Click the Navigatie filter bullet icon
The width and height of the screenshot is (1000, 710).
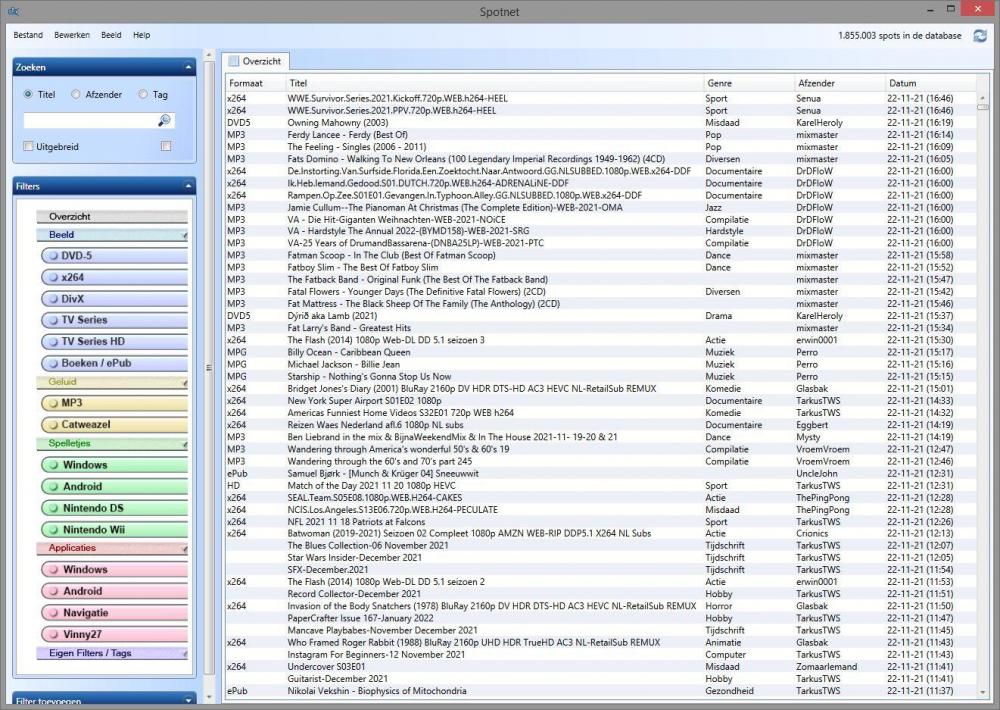pyautogui.click(x=51, y=613)
